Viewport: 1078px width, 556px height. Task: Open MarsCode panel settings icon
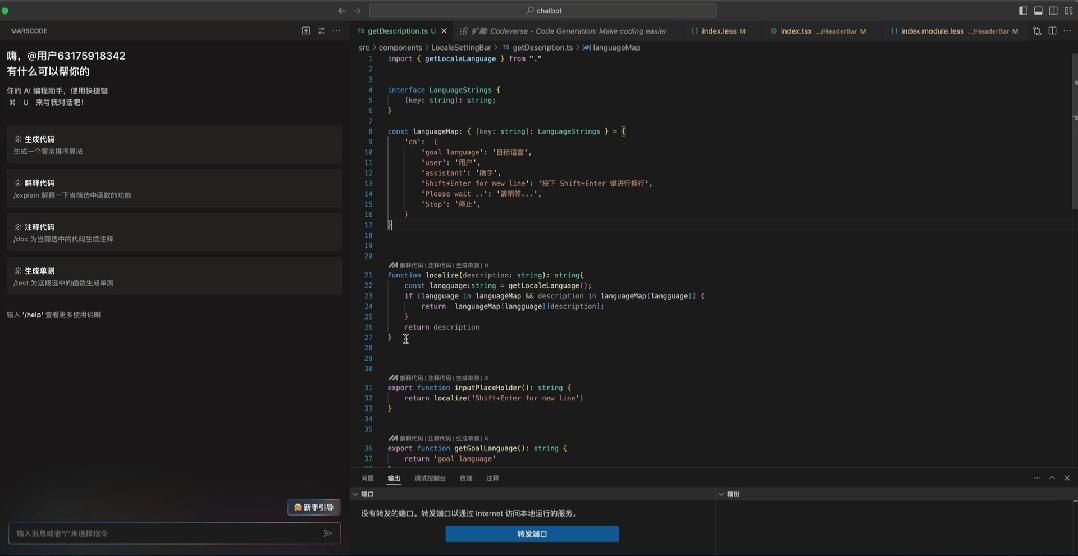pyautogui.click(x=321, y=31)
